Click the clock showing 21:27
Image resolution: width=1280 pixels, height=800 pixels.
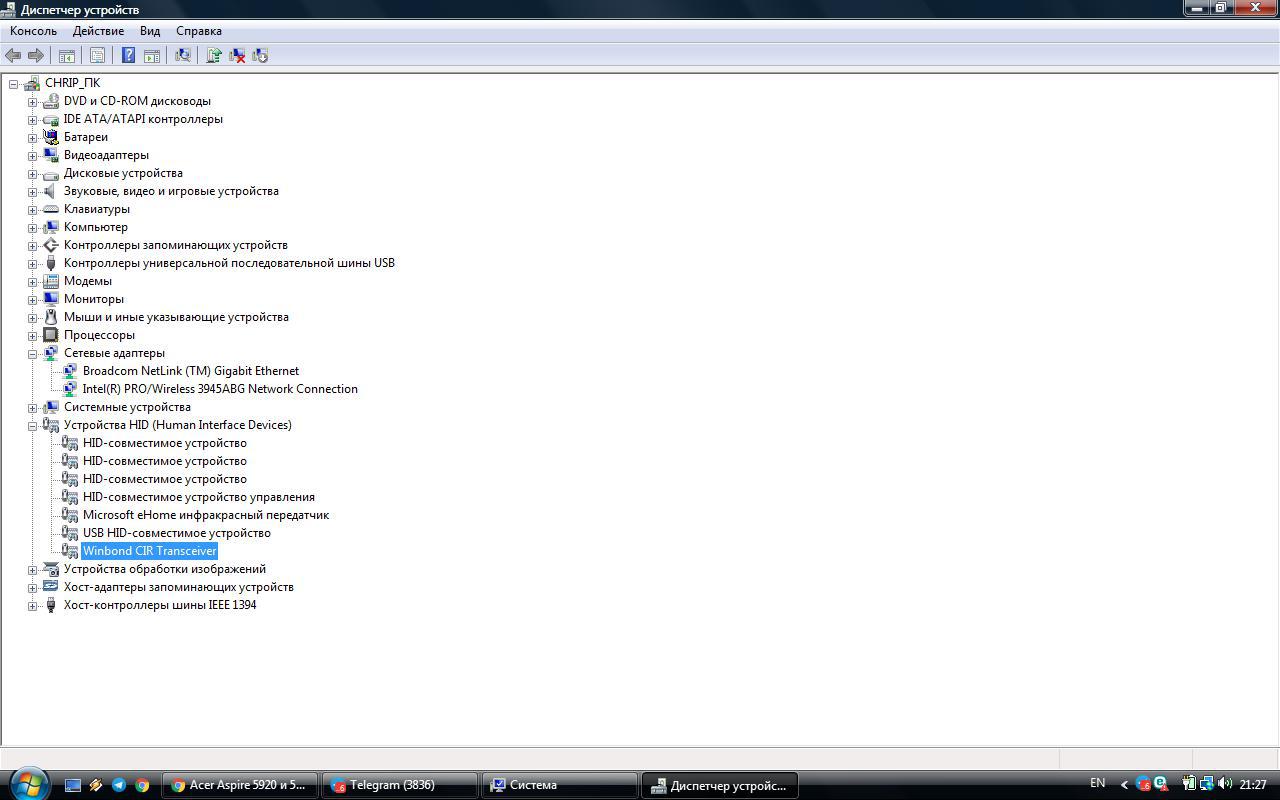pyautogui.click(x=1253, y=785)
